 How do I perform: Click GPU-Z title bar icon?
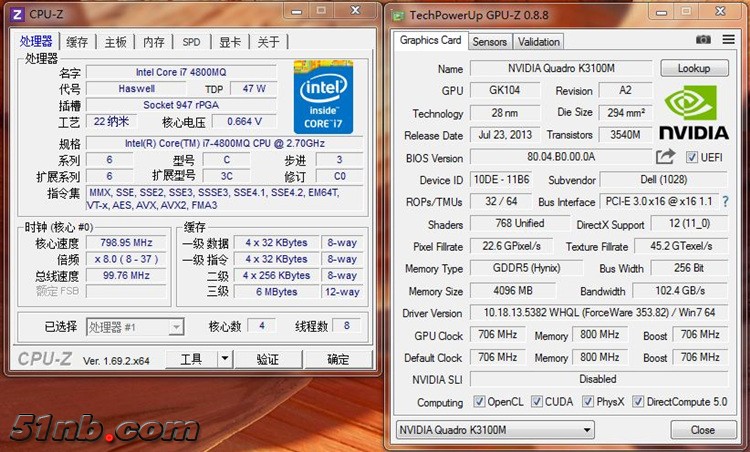coord(397,16)
